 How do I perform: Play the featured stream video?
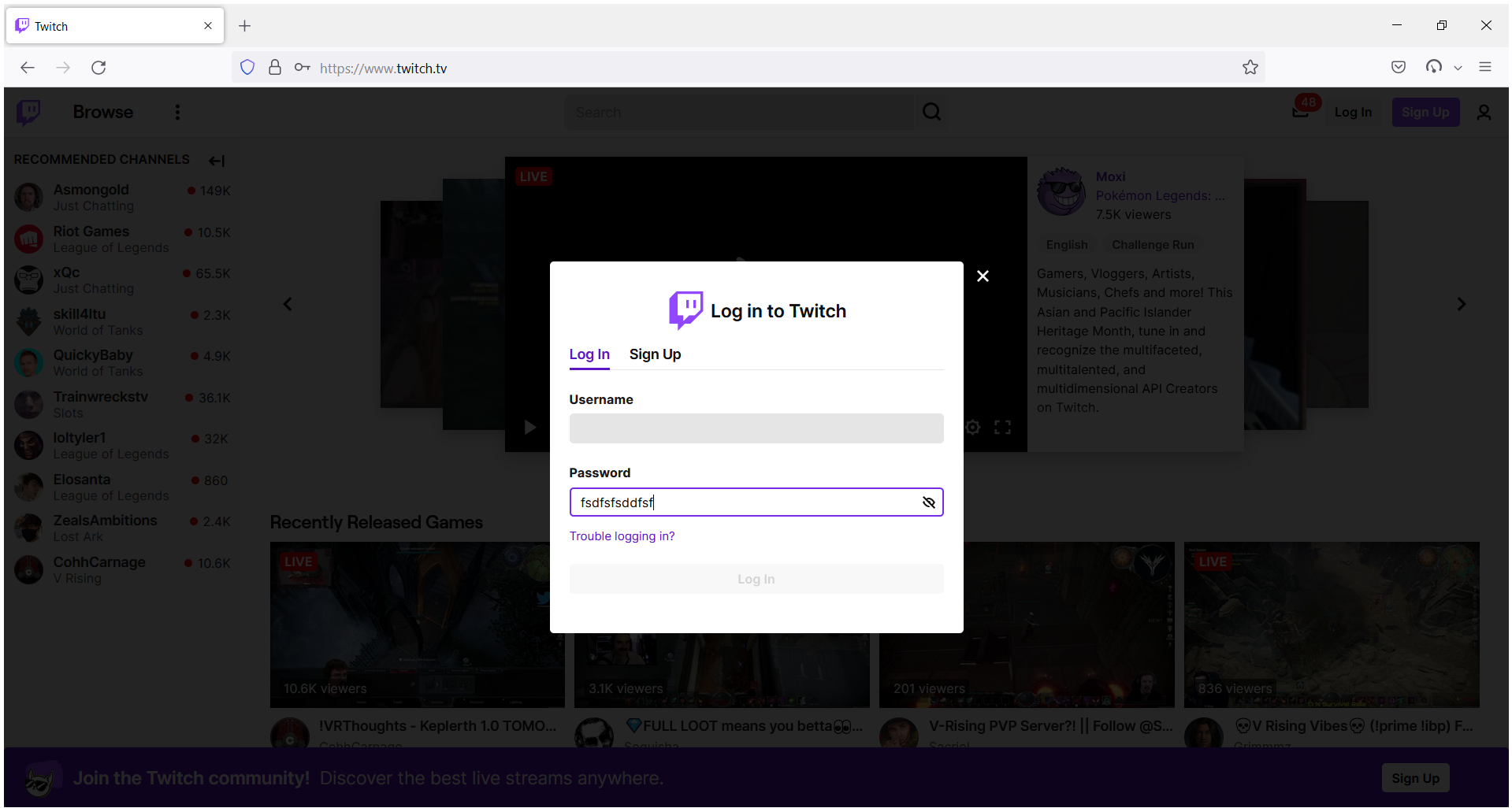coord(529,427)
